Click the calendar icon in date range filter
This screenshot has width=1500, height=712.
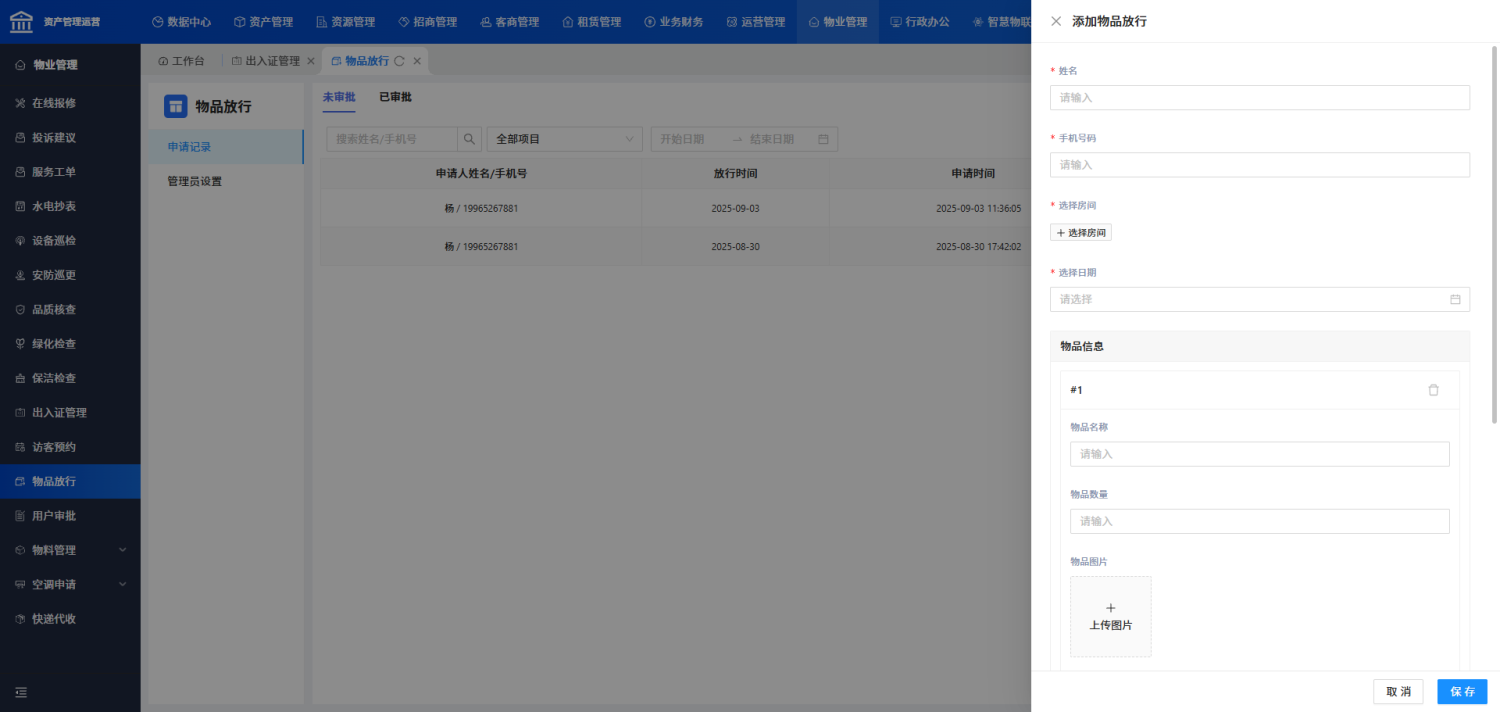pos(823,139)
